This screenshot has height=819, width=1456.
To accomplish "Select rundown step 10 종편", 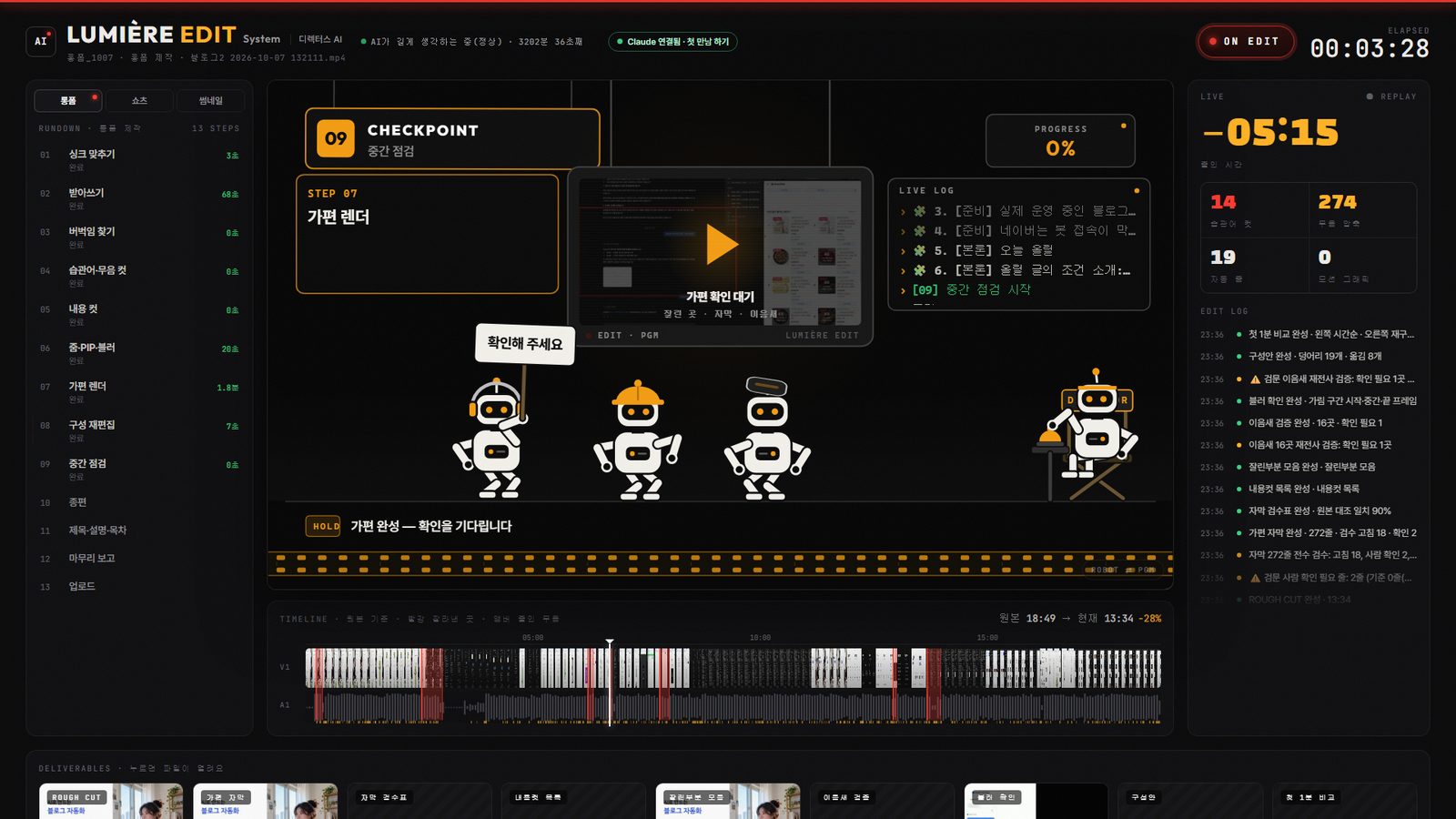I will pos(139,502).
